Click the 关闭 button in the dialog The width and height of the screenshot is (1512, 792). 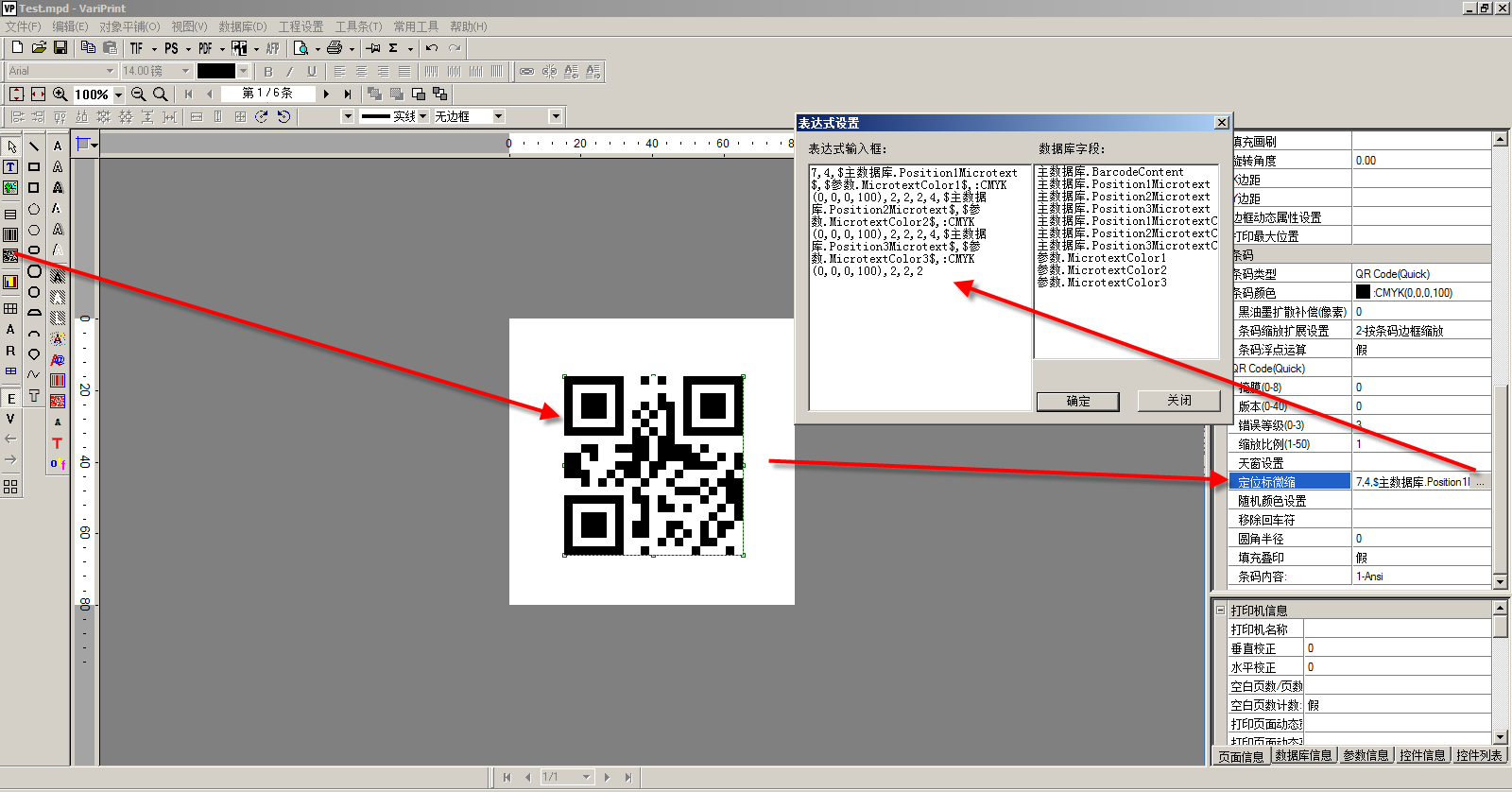1179,401
